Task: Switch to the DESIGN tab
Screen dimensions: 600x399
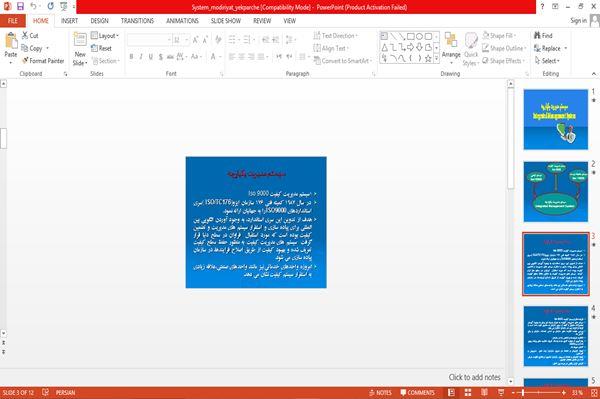Action: (99, 21)
